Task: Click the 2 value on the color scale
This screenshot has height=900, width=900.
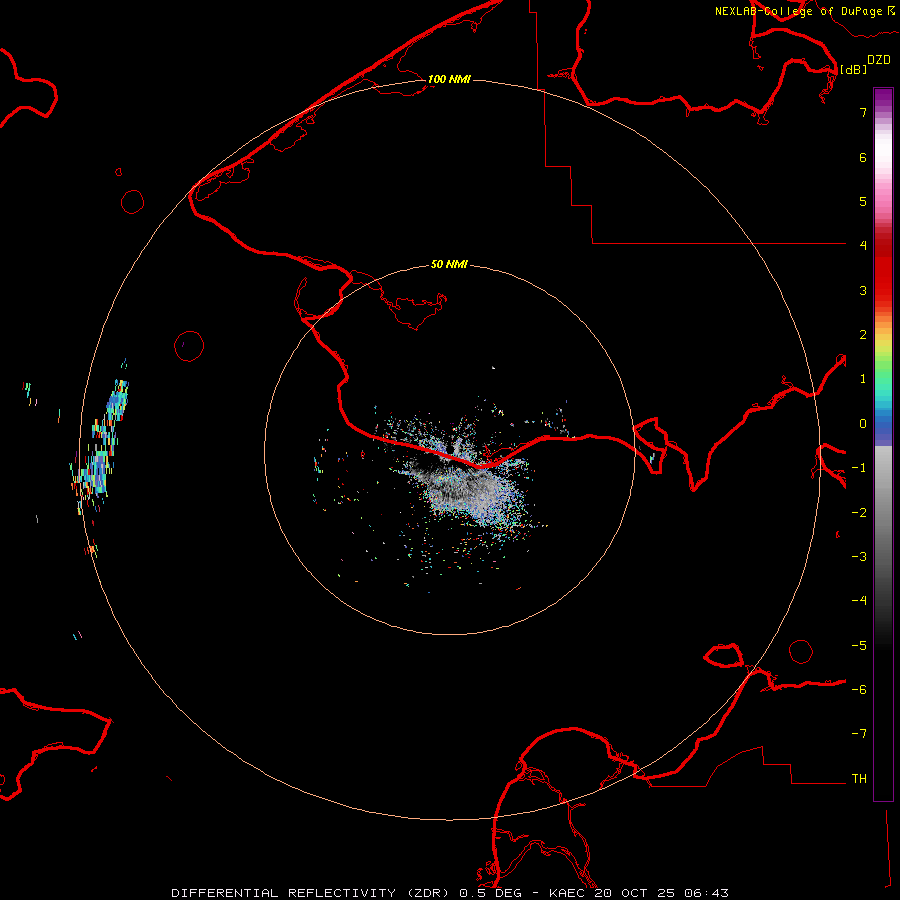Action: pos(863,335)
